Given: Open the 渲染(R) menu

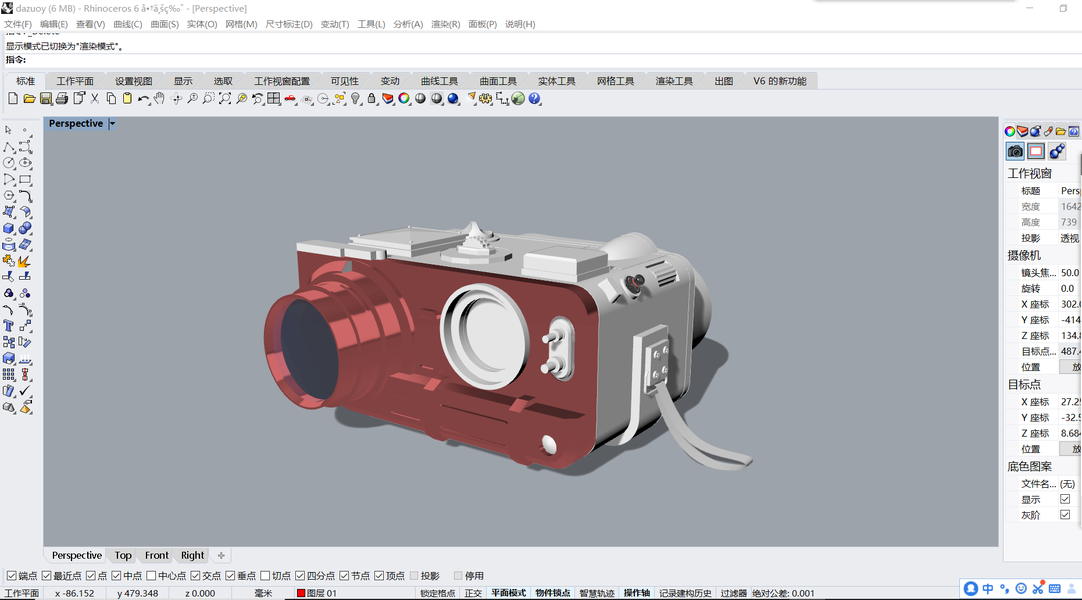Looking at the screenshot, I should [x=446, y=24].
